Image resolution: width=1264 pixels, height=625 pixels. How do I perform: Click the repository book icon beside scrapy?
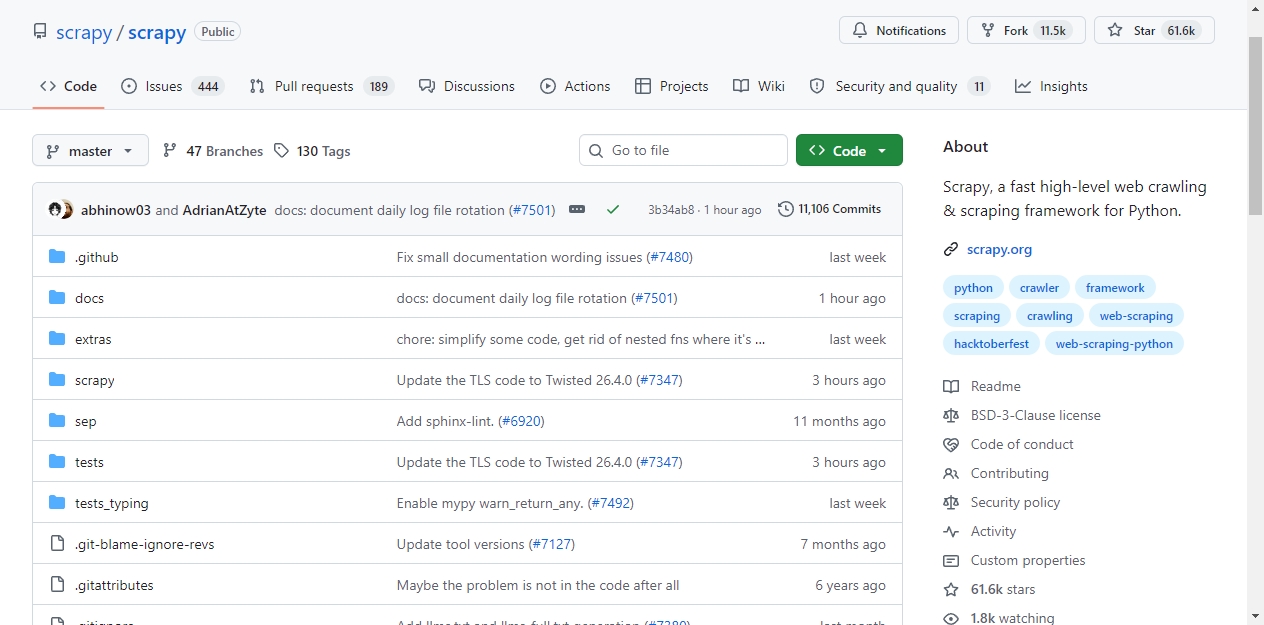coord(40,31)
